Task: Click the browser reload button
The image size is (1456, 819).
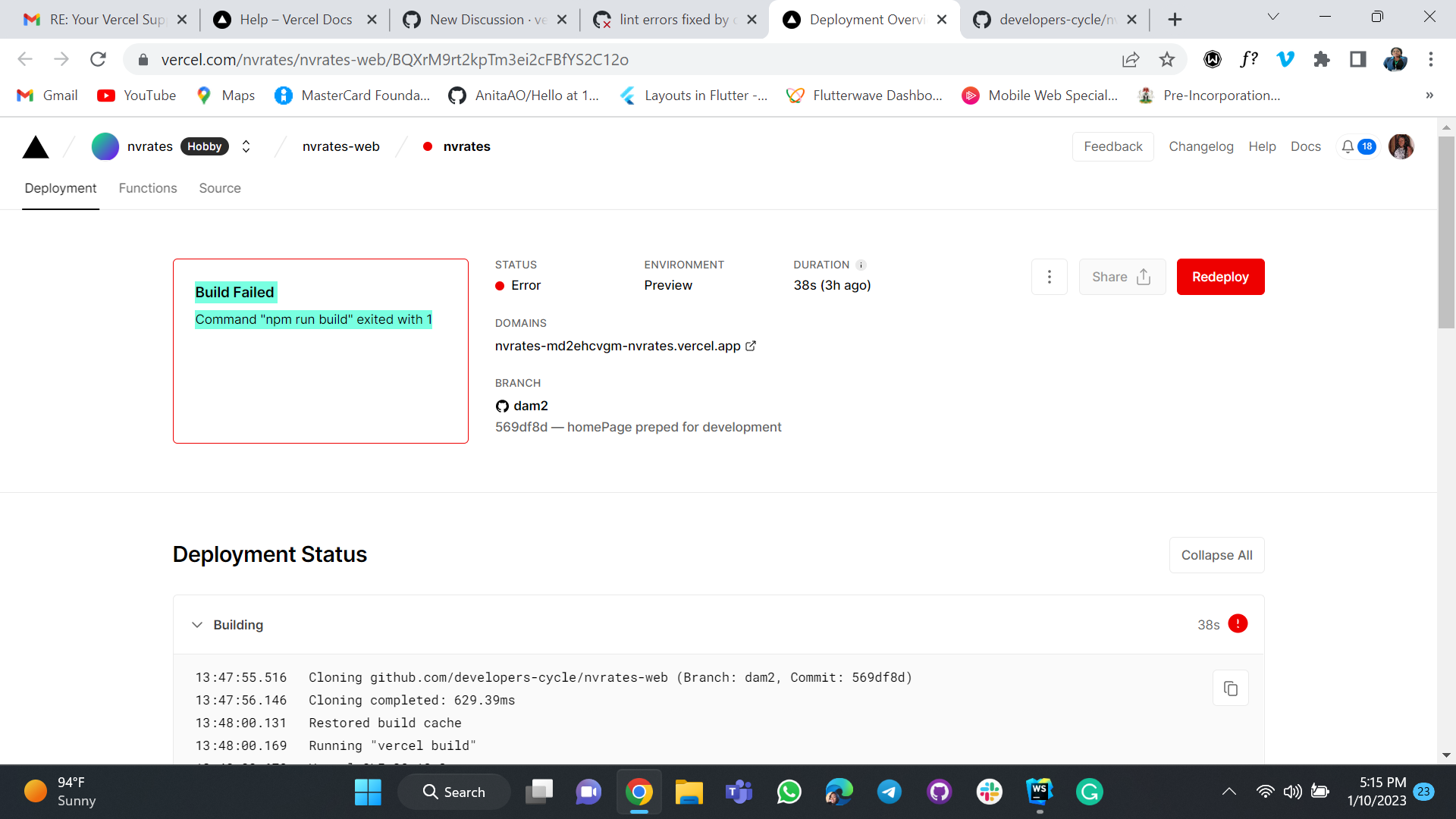Action: point(98,59)
